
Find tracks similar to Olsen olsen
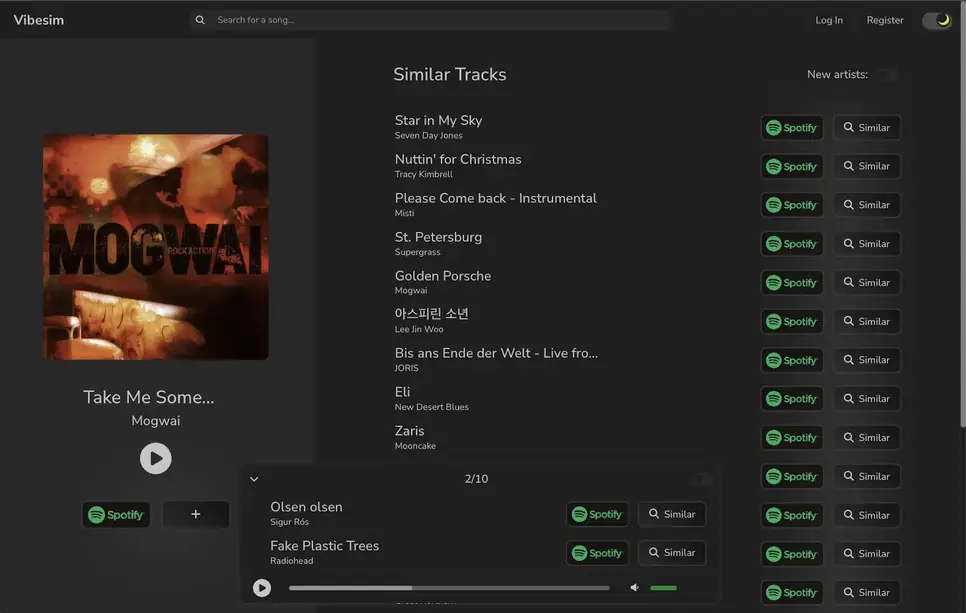672,514
